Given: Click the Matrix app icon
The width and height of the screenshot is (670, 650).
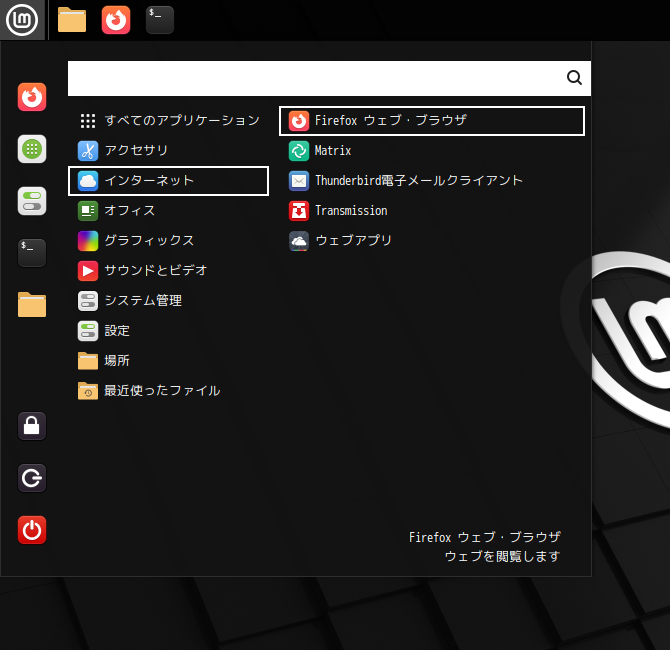Looking at the screenshot, I should [x=299, y=151].
